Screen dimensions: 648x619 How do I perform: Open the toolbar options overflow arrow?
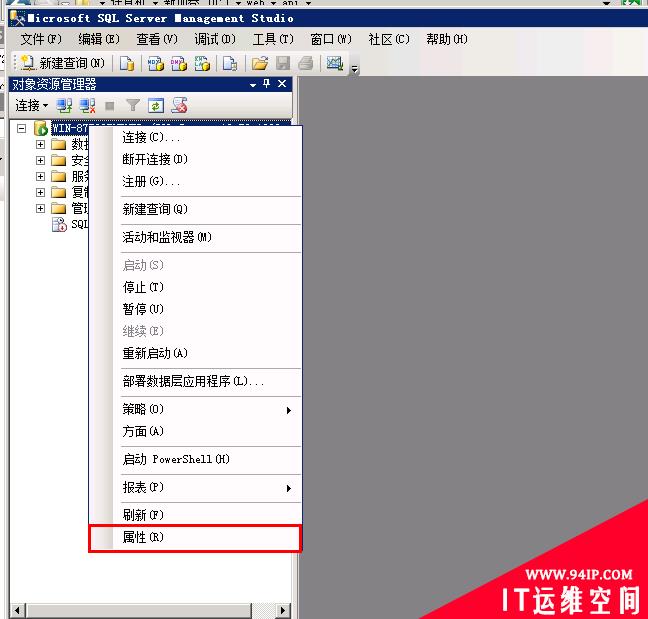click(x=355, y=69)
